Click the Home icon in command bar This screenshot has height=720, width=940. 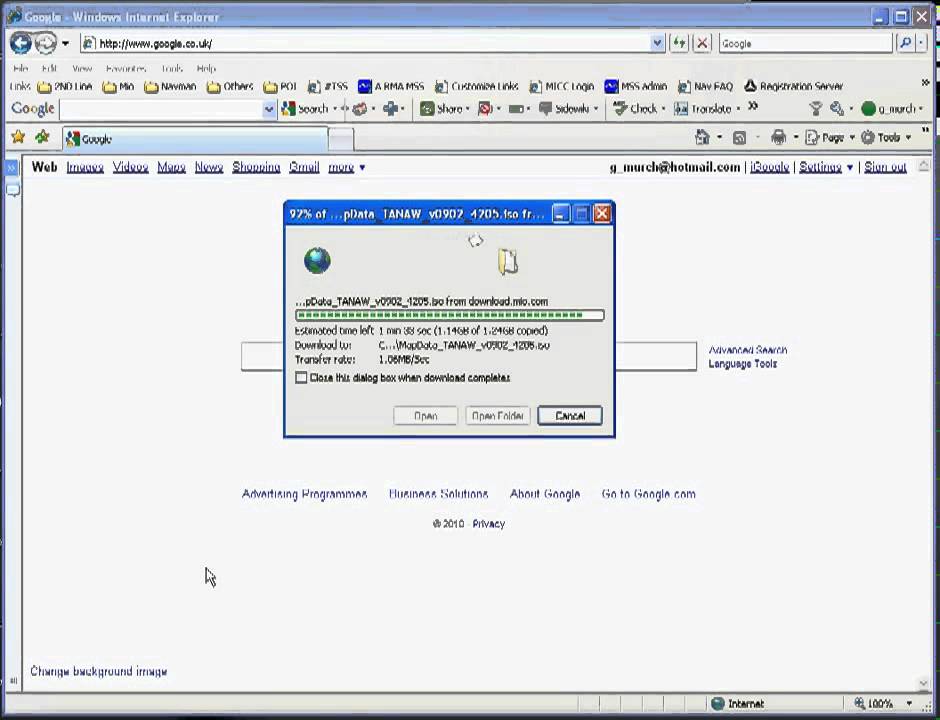tap(702, 137)
